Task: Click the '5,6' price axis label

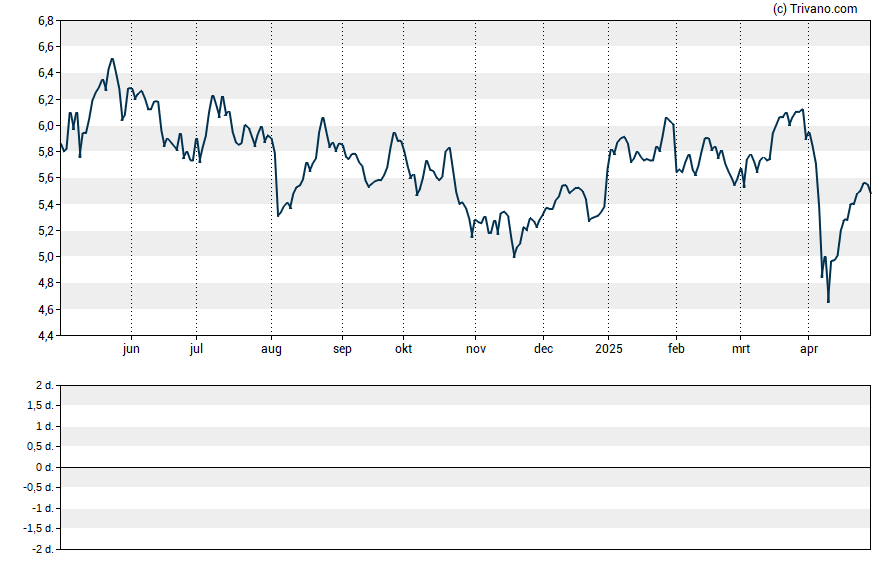Action: (x=46, y=178)
